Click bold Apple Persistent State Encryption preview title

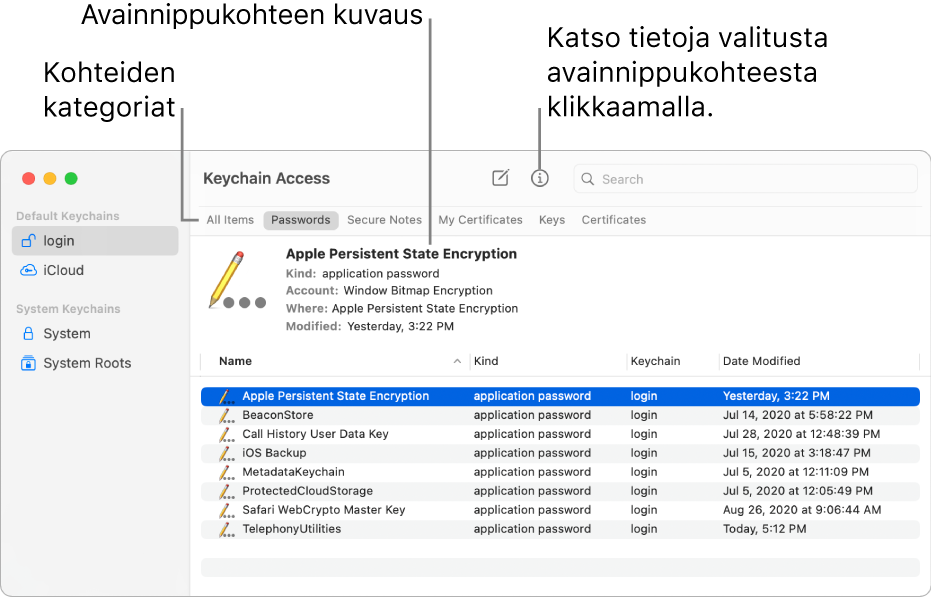point(401,253)
